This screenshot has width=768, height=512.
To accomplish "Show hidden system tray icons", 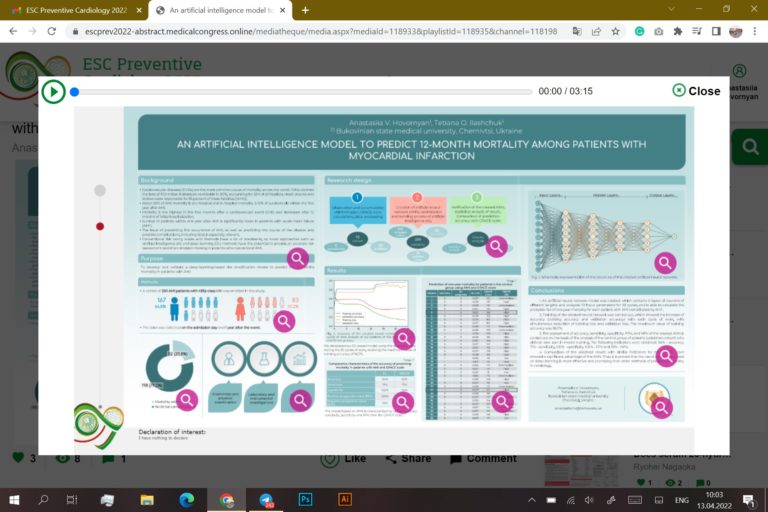I will [x=531, y=500].
